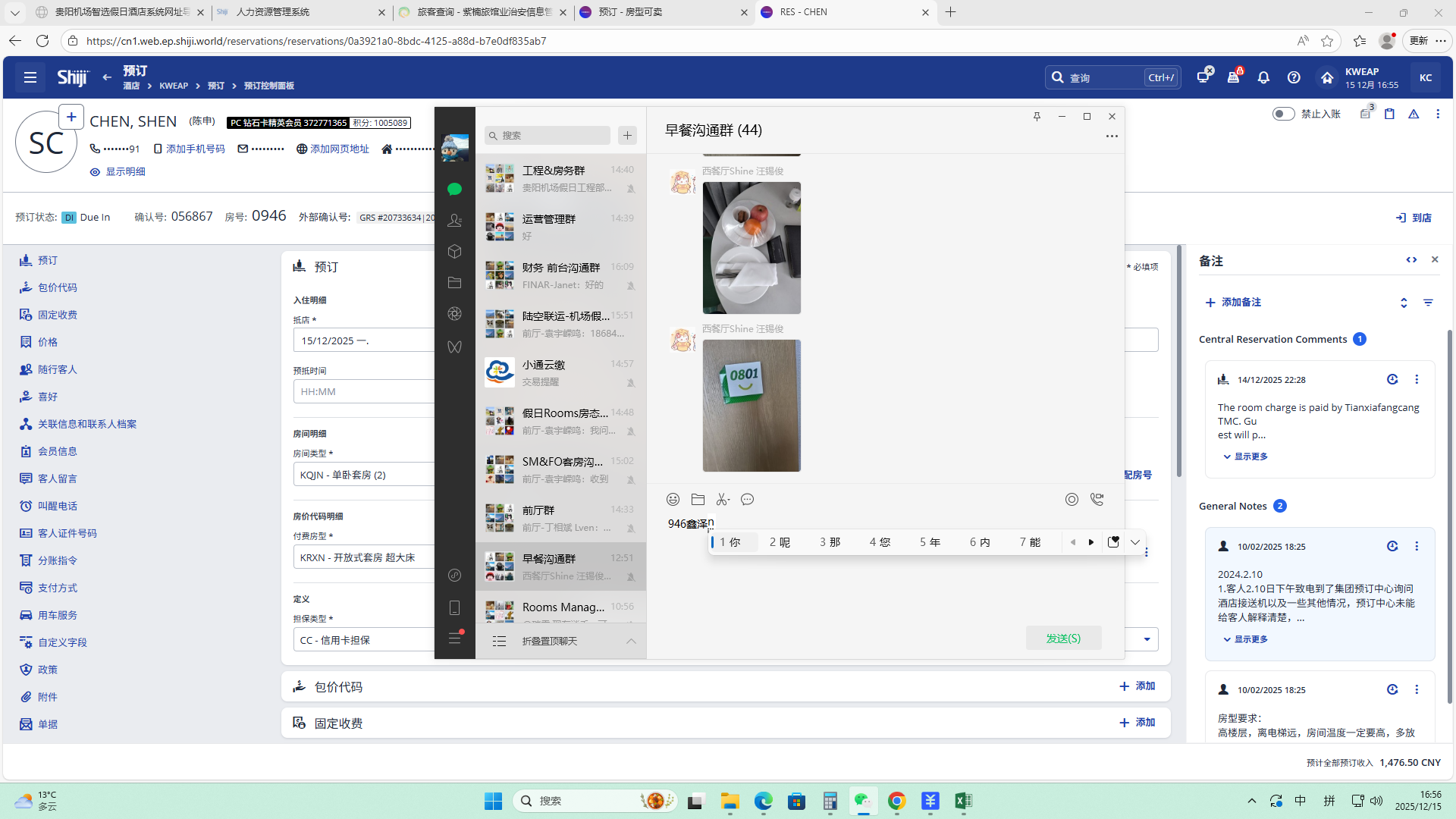Open the Shiji hamburger menu
This screenshot has height=819, width=1456.
click(x=30, y=77)
